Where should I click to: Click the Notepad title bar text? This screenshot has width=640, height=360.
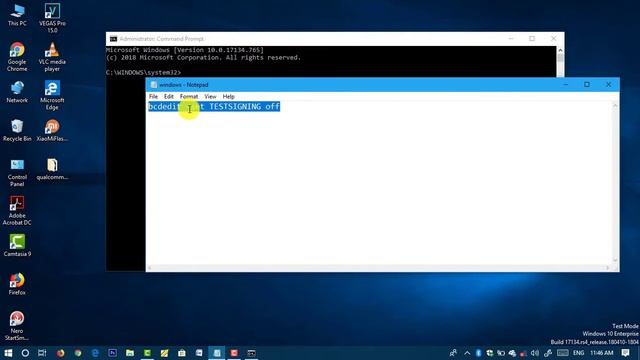click(x=184, y=84)
